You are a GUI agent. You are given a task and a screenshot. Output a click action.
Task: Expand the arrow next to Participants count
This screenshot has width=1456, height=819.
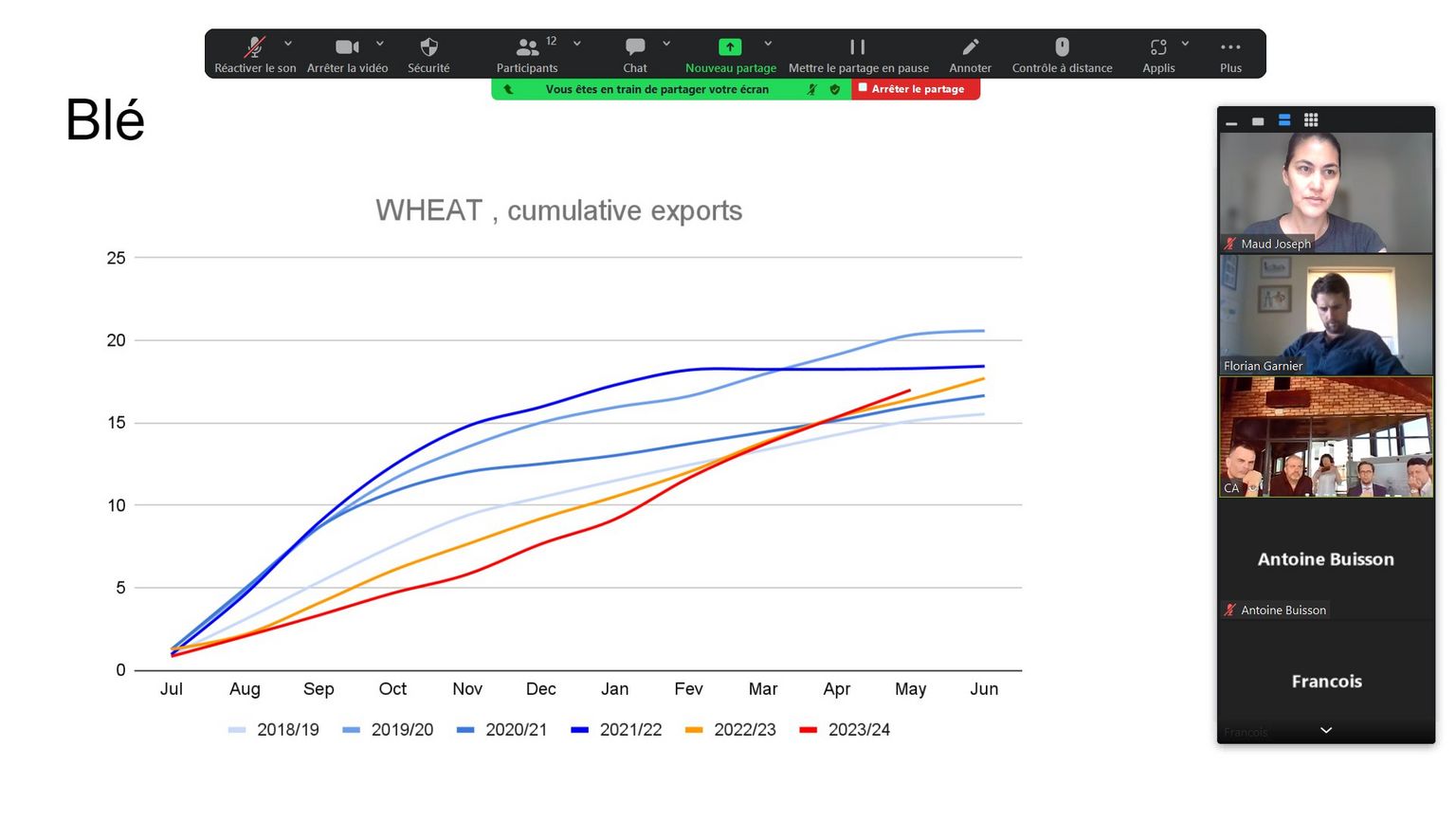pyautogui.click(x=577, y=44)
